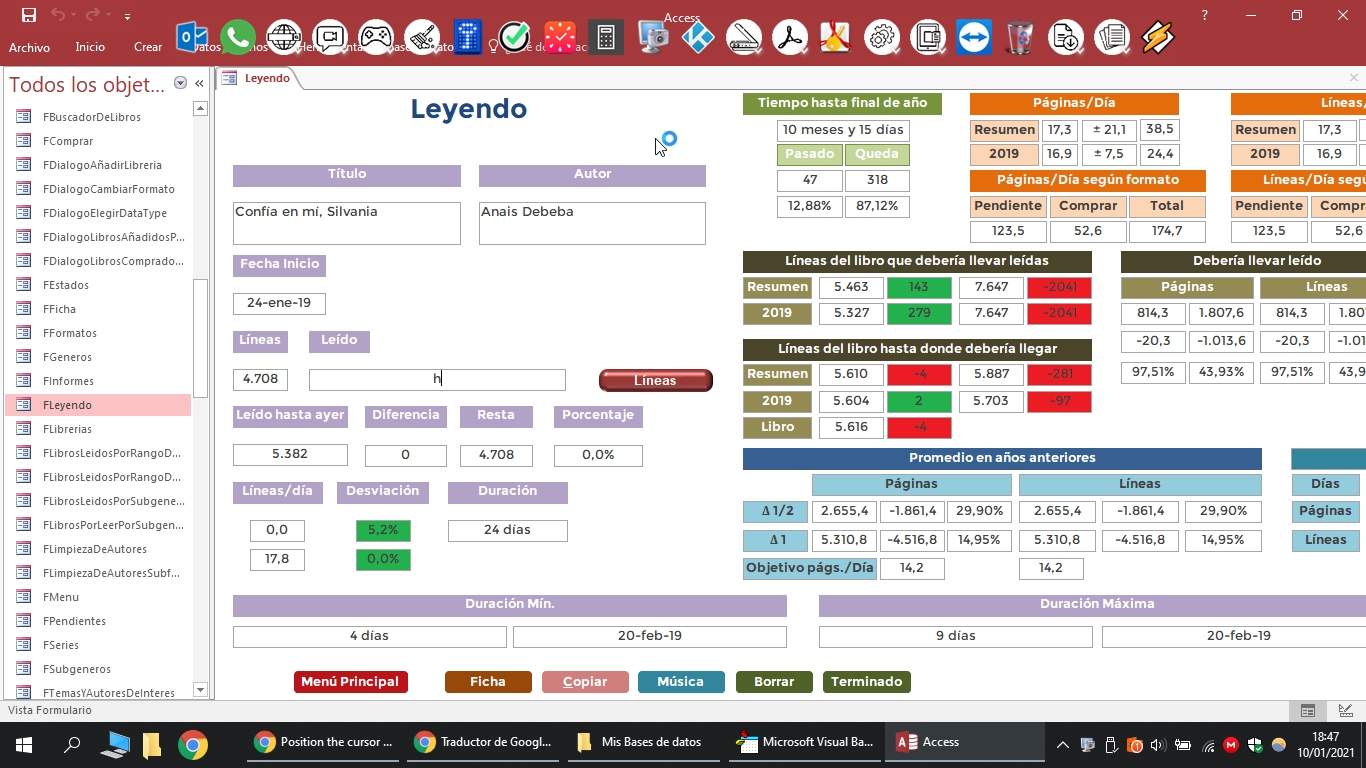Collapse the navigation pane with double chevron
Screen dimensions: 1366x768
coord(199,84)
